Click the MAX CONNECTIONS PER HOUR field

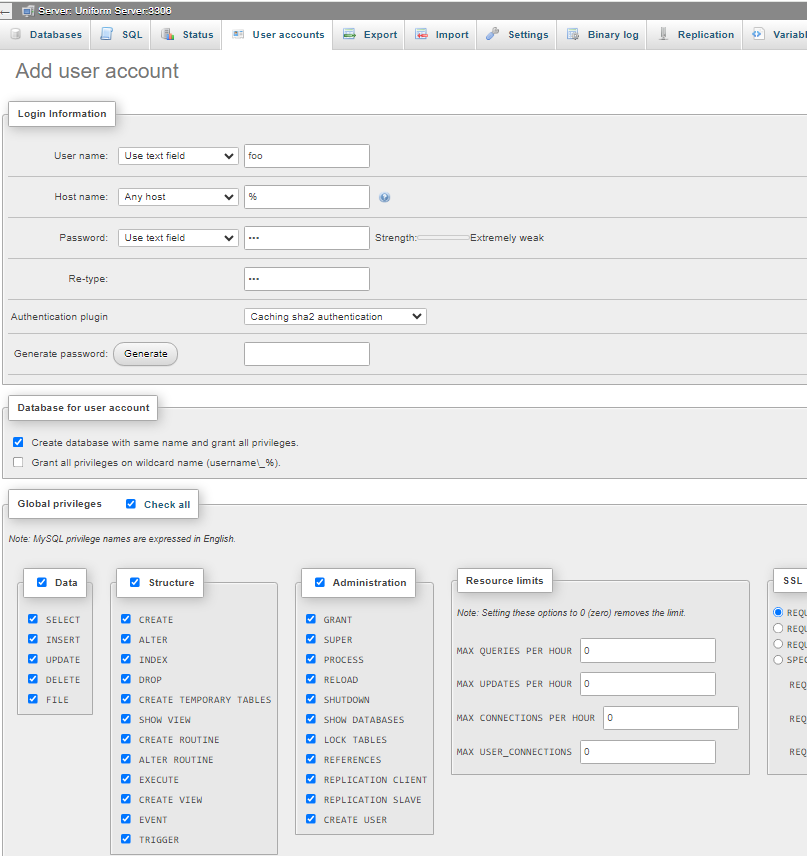pyautogui.click(x=670, y=718)
